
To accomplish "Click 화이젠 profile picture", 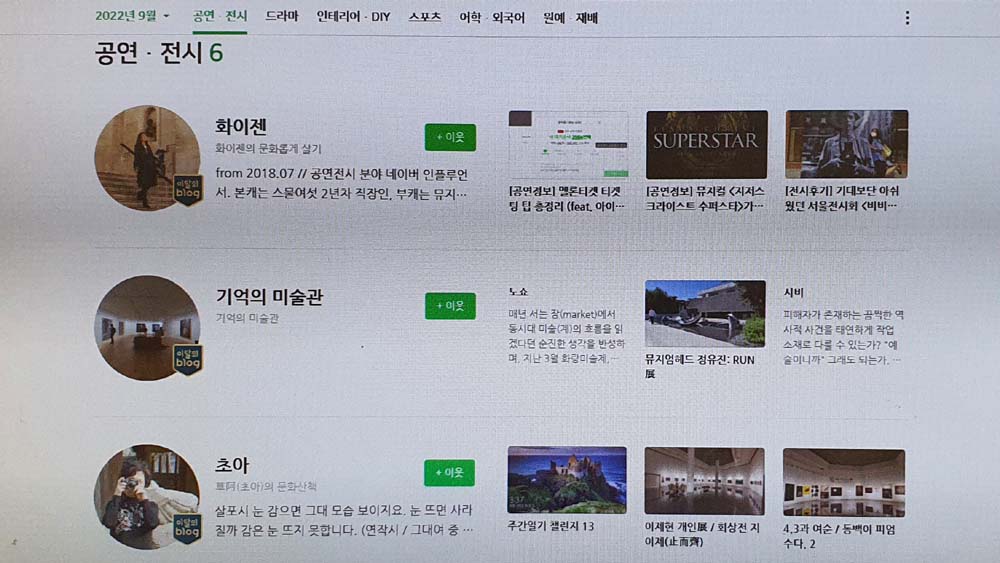I will pyautogui.click(x=147, y=157).
